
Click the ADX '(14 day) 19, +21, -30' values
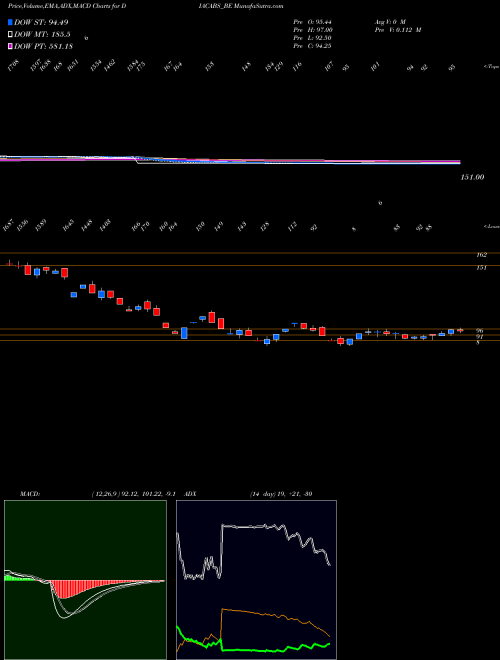point(281,494)
